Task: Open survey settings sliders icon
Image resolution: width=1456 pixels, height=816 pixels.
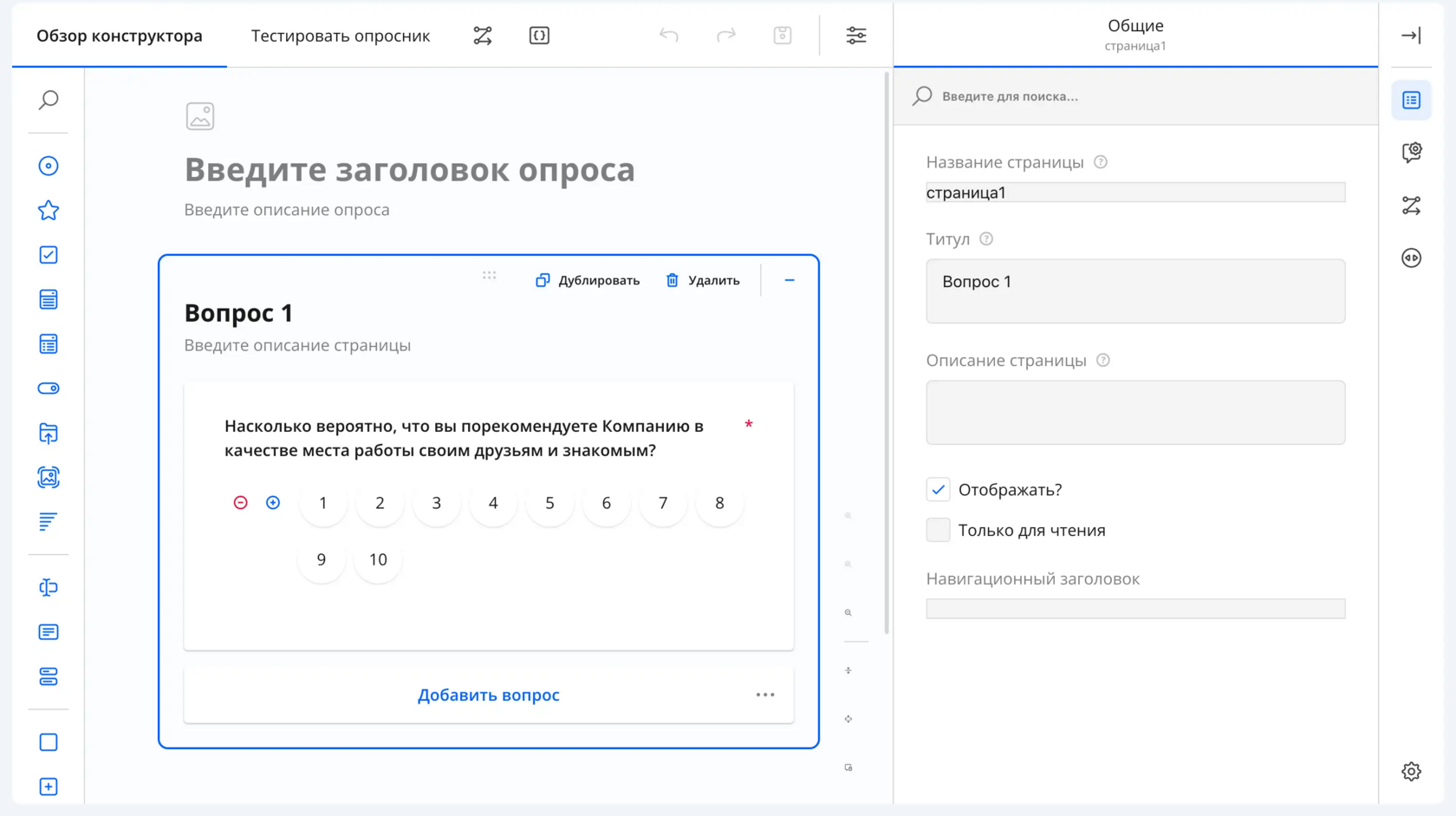Action: 856,36
